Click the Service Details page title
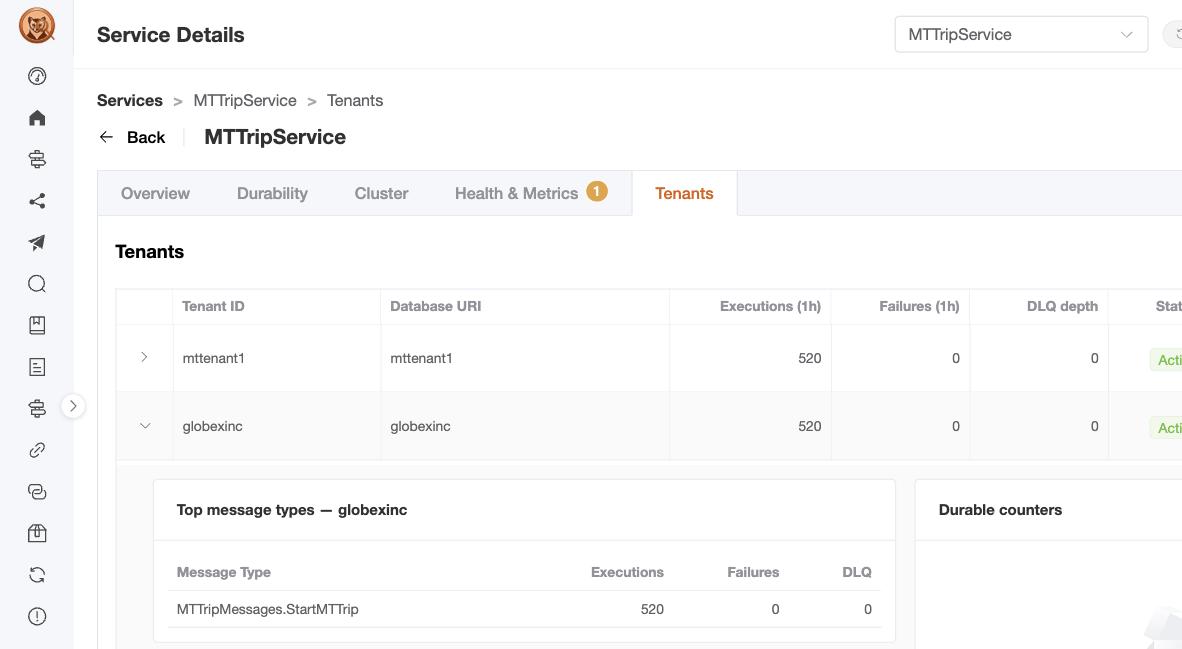1182x649 pixels. (x=170, y=35)
